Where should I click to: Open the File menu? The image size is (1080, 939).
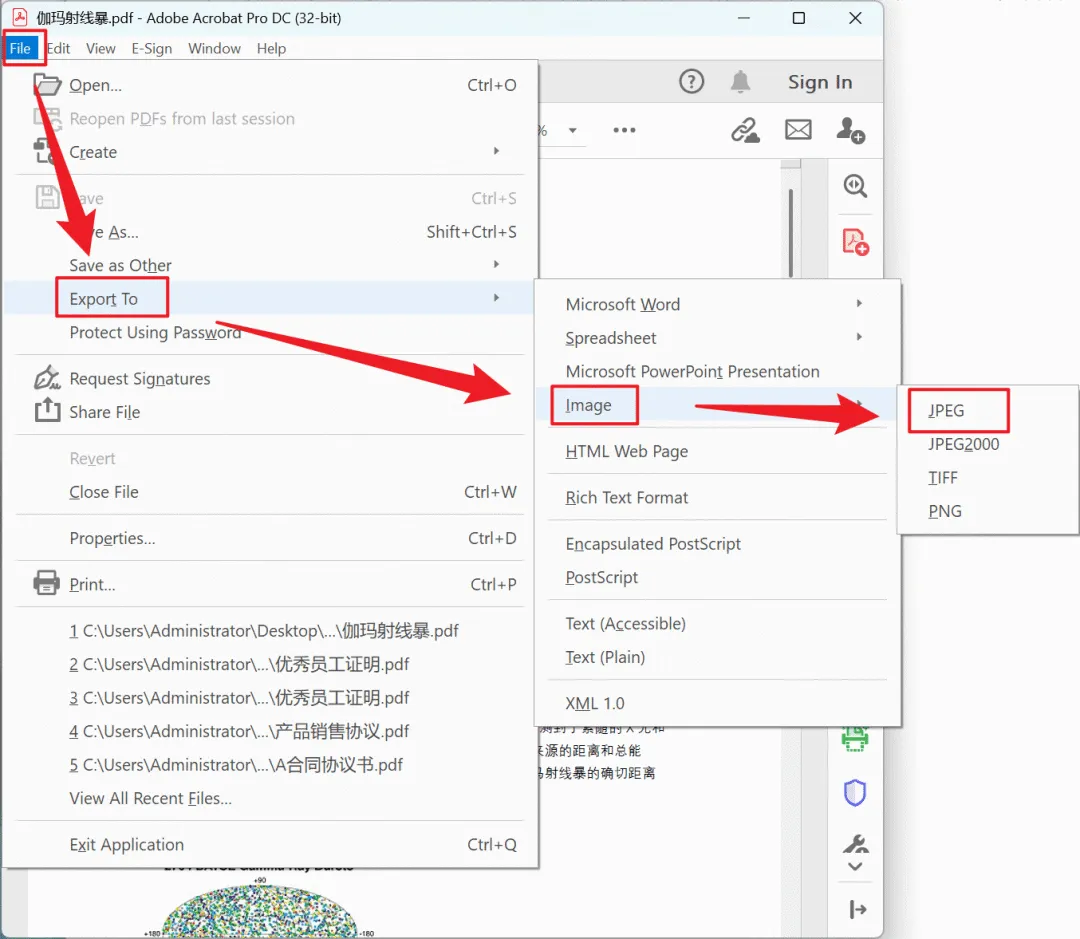click(x=20, y=48)
